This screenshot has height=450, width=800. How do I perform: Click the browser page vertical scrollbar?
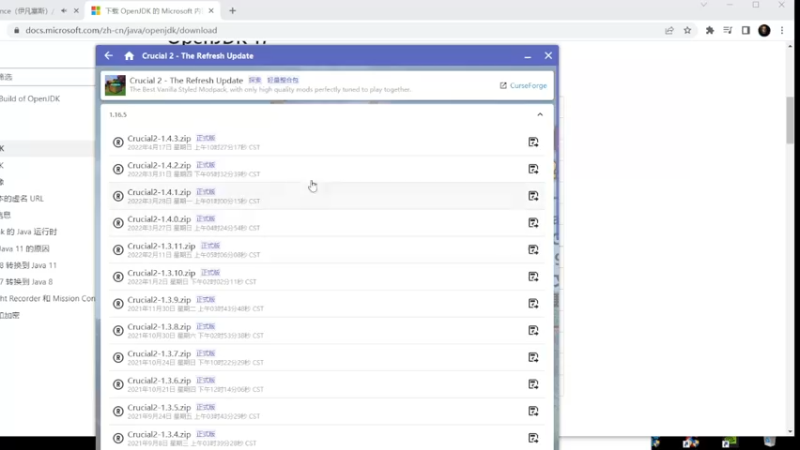tap(790, 119)
